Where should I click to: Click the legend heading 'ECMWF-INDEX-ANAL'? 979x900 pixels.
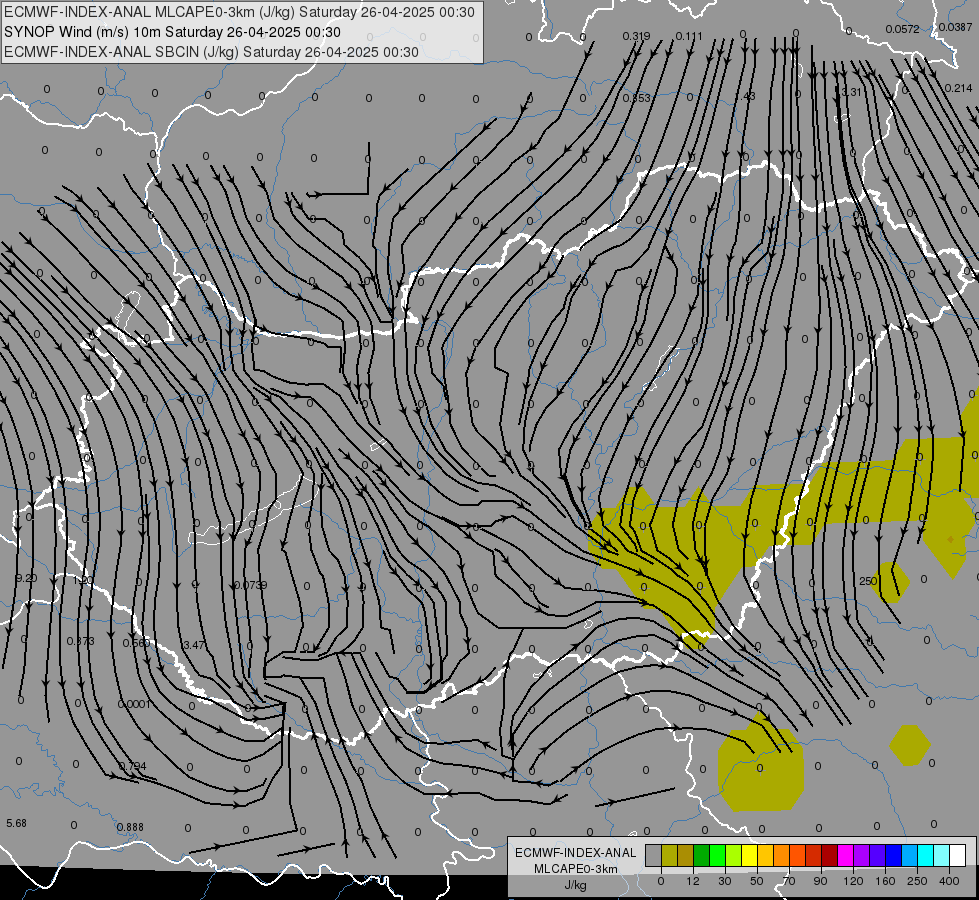point(576,853)
